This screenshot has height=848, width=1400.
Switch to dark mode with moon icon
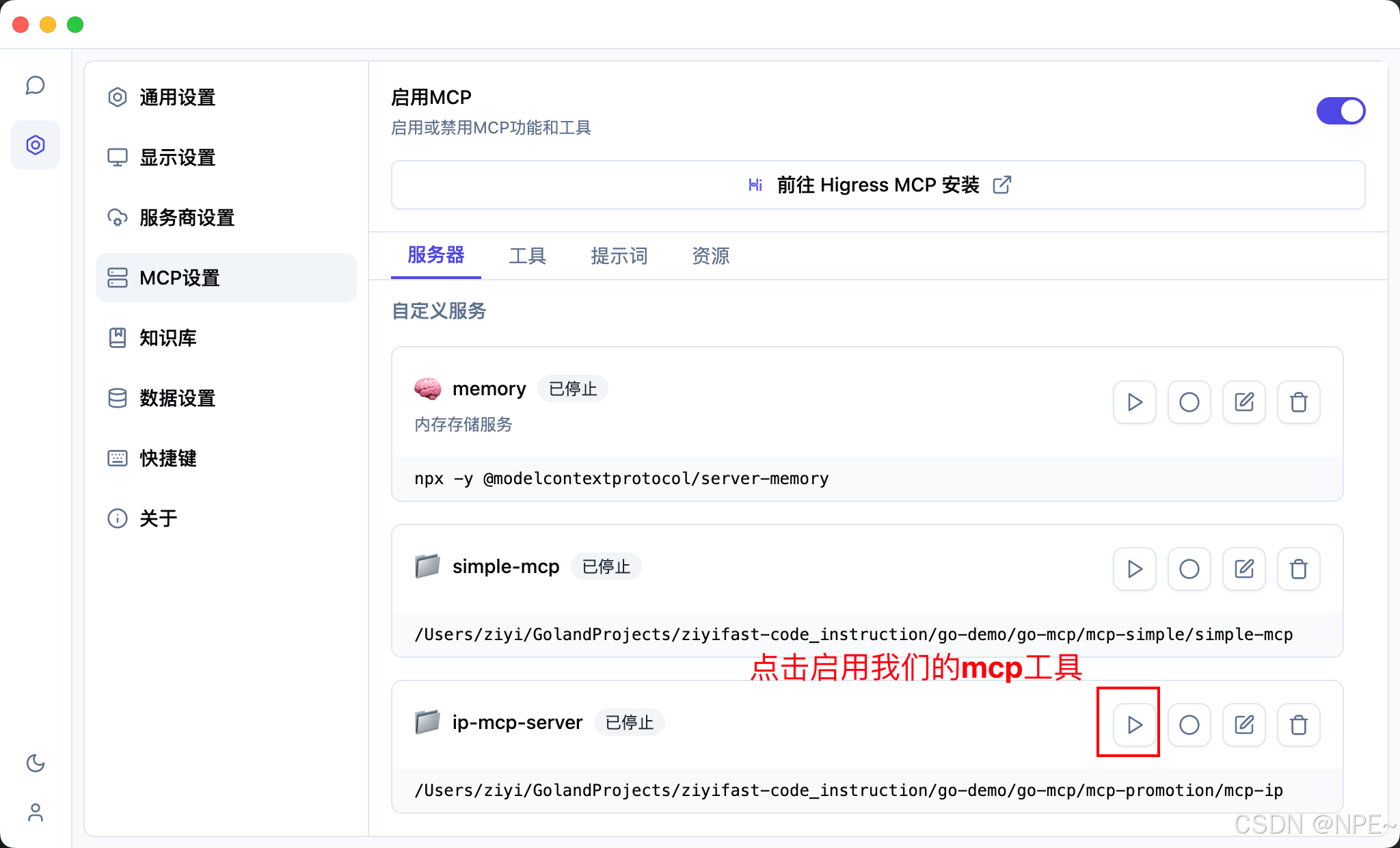pos(36,763)
